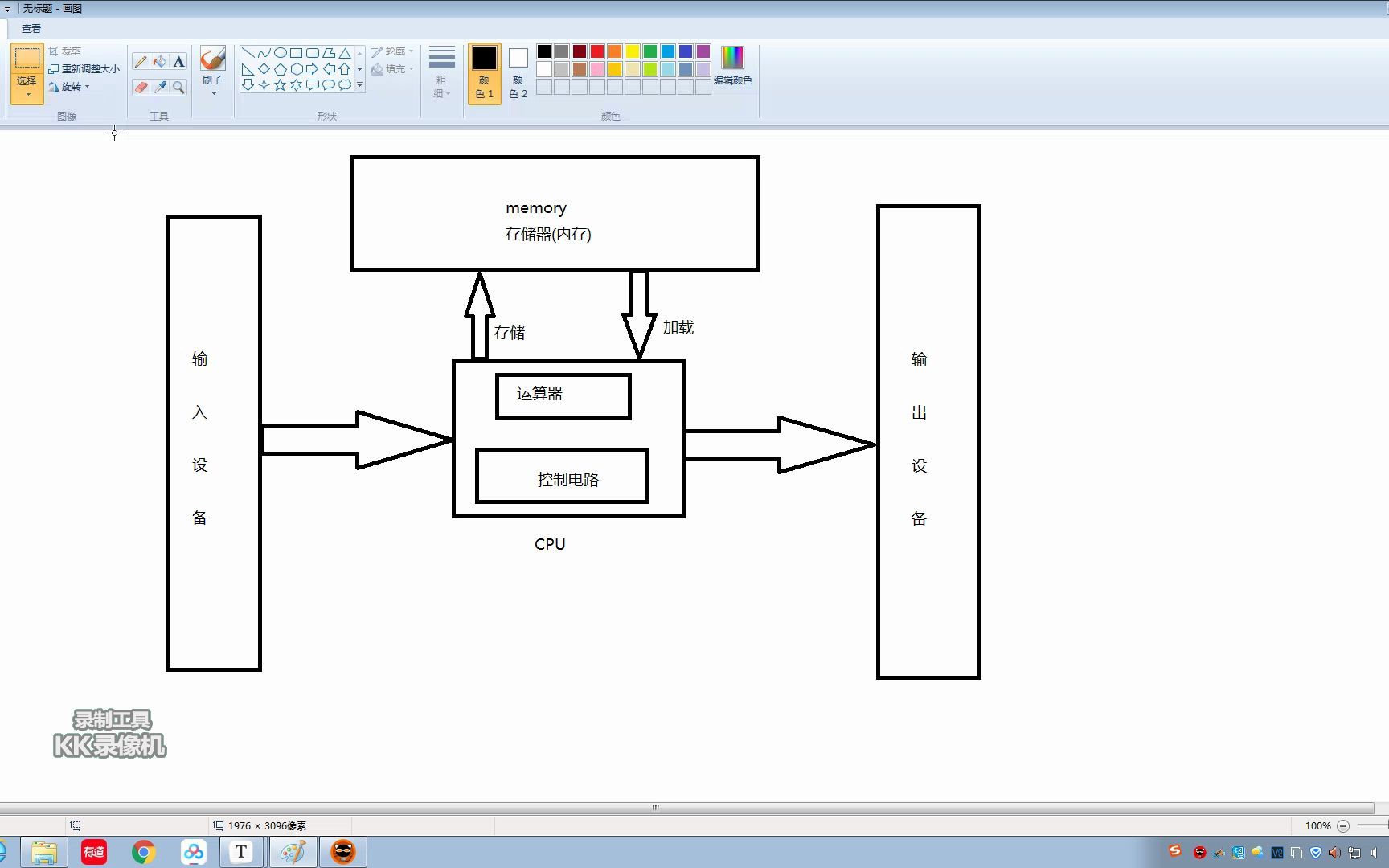This screenshot has height=868, width=1389.
Task: Click the Baidu cloud taskbar icon
Action: 194,852
